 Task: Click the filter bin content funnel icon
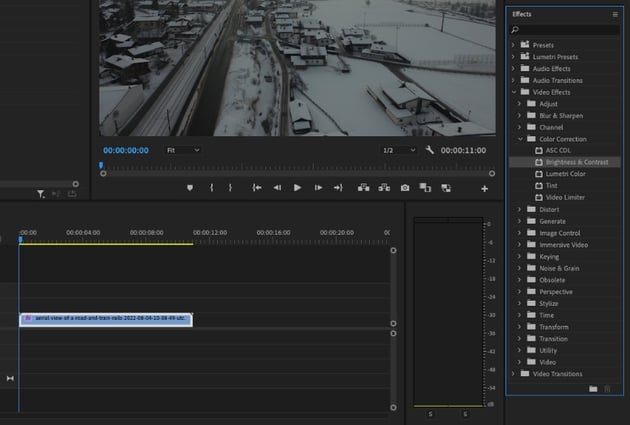tap(41, 194)
